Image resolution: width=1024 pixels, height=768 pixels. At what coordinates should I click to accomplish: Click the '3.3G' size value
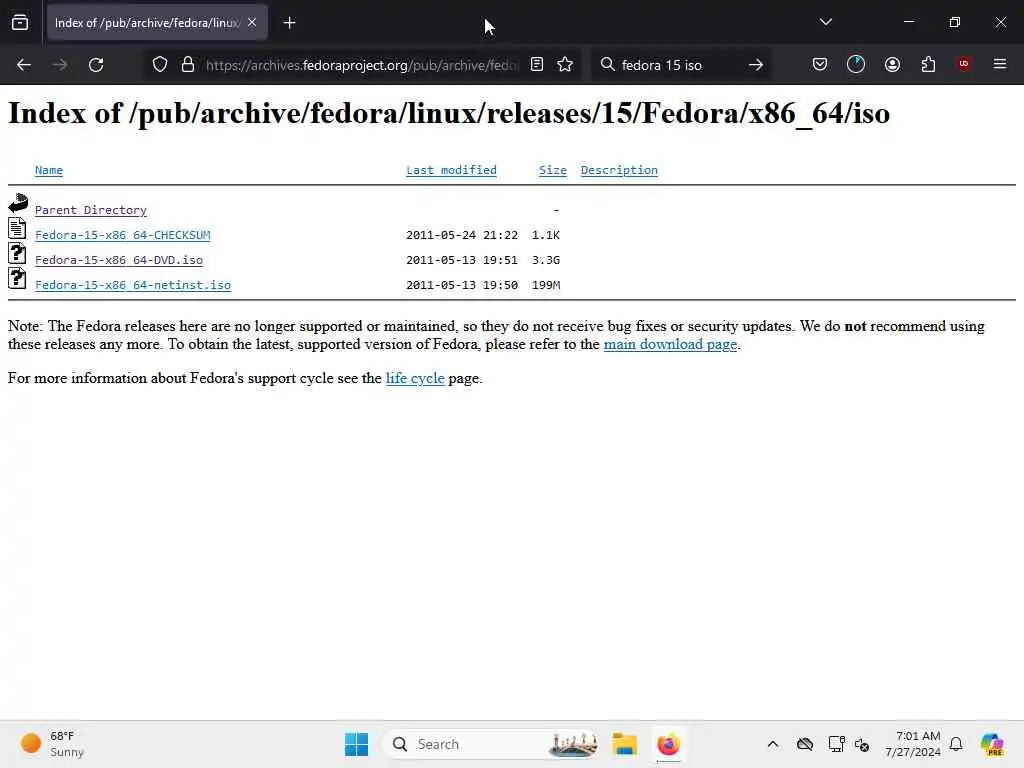point(546,260)
